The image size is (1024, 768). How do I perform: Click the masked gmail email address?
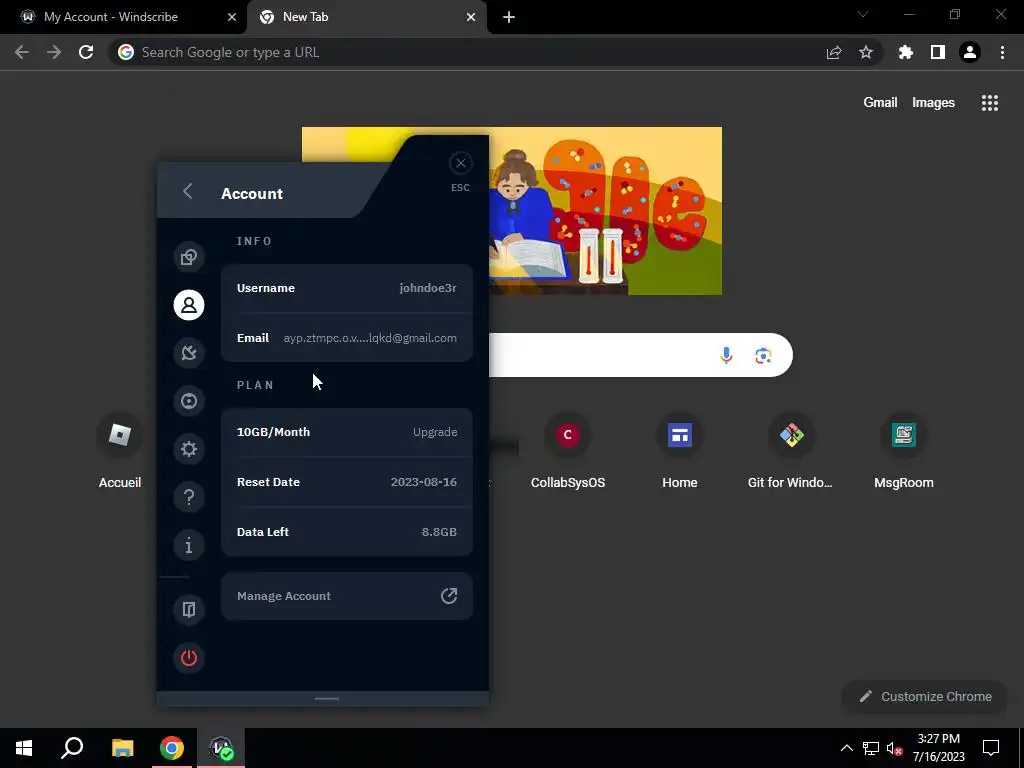(x=370, y=338)
